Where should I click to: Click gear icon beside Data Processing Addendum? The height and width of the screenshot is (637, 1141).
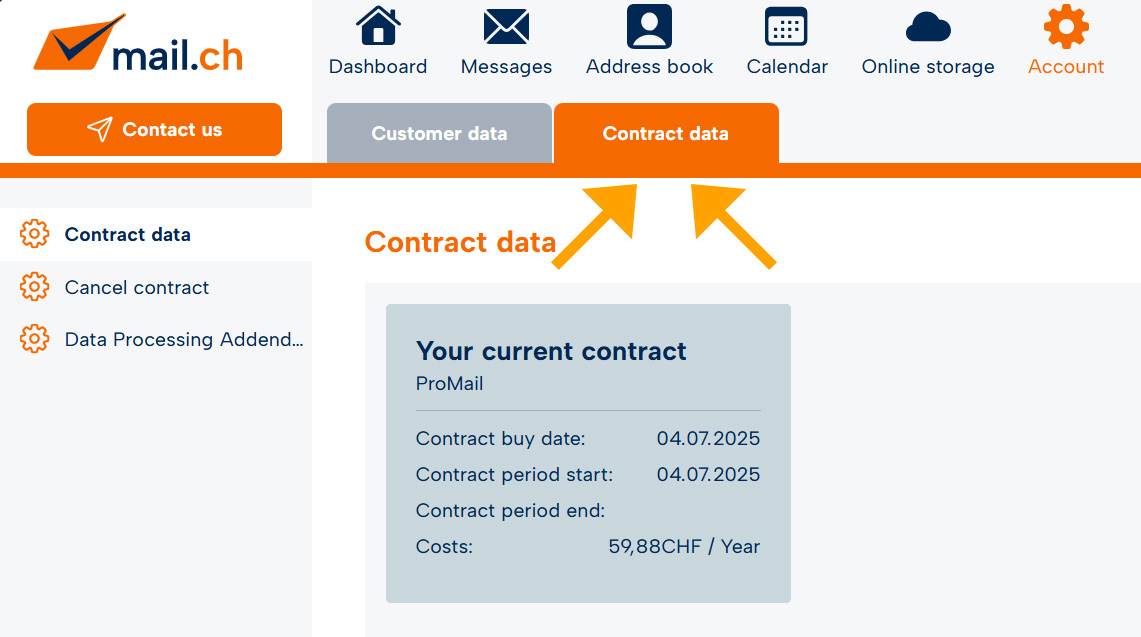[34, 339]
